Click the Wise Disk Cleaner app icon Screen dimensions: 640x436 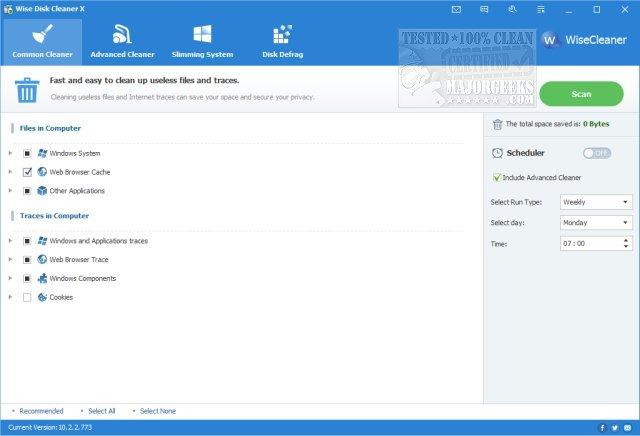pyautogui.click(x=8, y=9)
